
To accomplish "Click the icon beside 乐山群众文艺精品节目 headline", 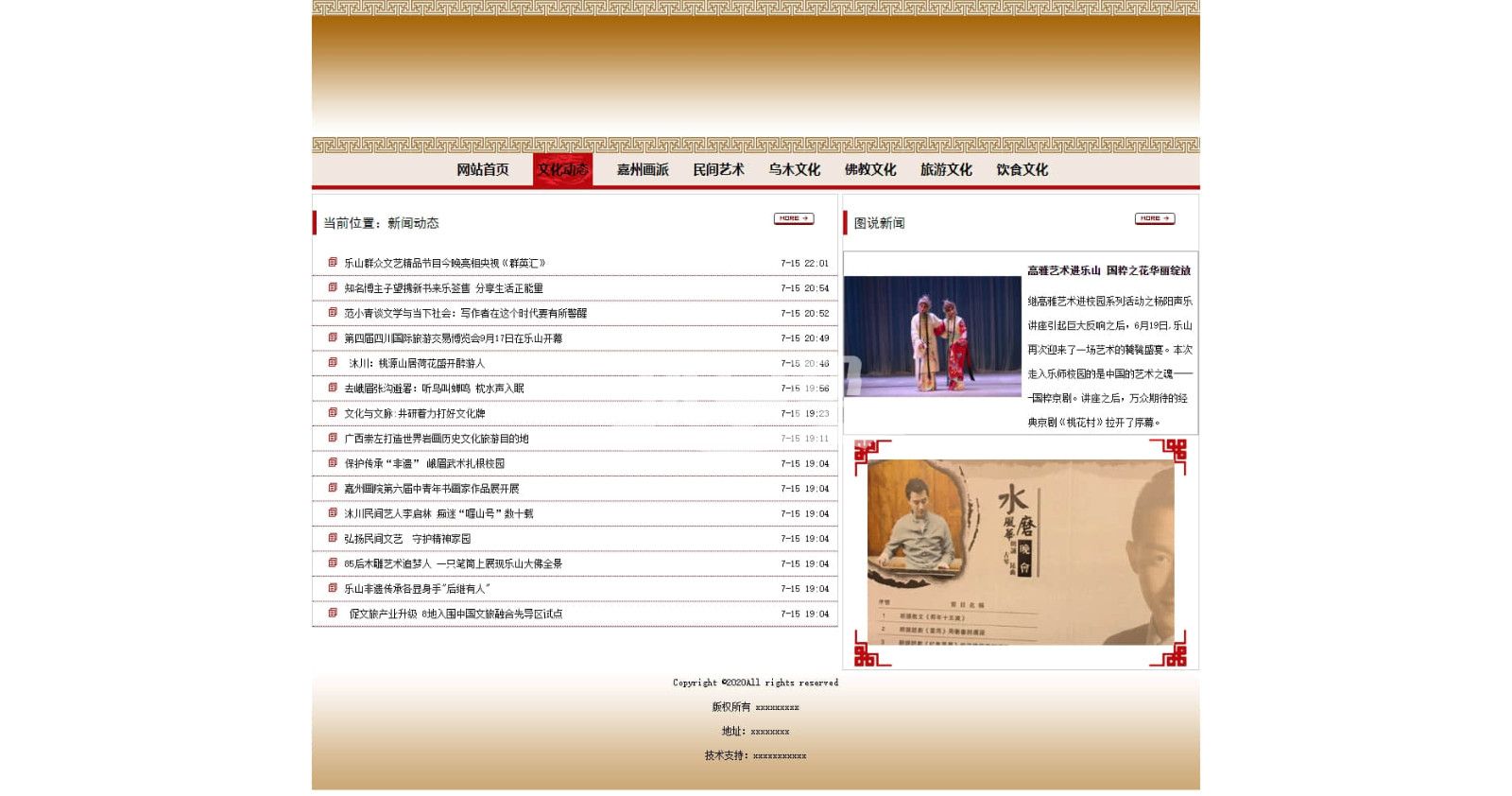I will (333, 262).
